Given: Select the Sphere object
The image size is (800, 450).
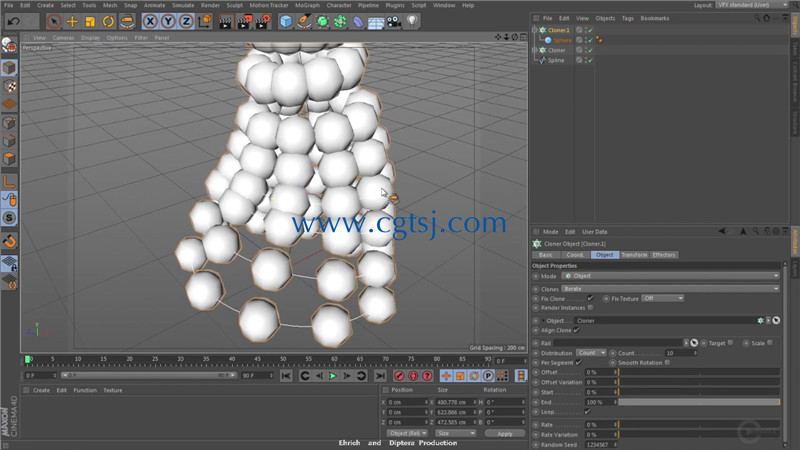Looking at the screenshot, I should tap(562, 40).
